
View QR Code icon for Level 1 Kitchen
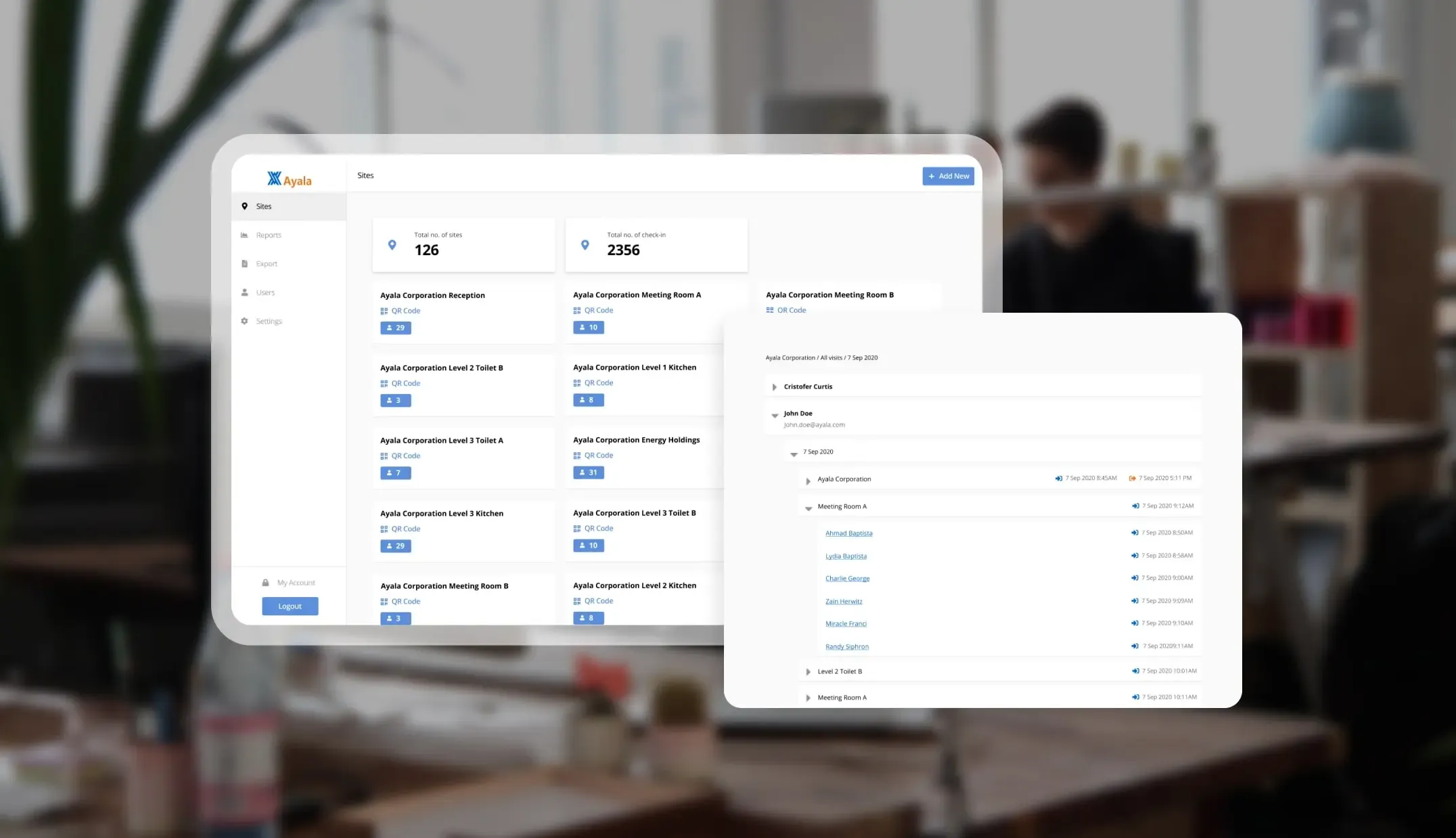point(577,383)
